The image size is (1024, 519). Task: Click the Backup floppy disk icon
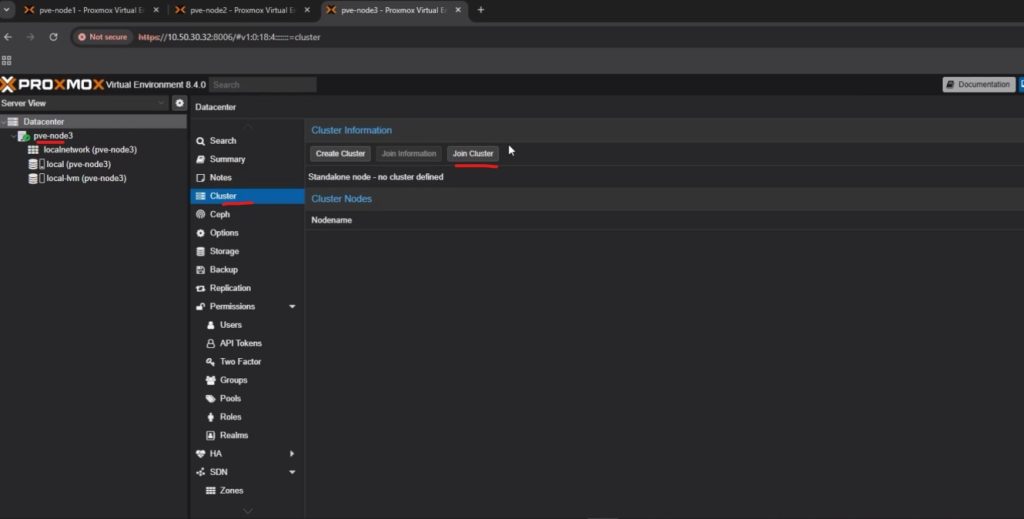(200, 270)
